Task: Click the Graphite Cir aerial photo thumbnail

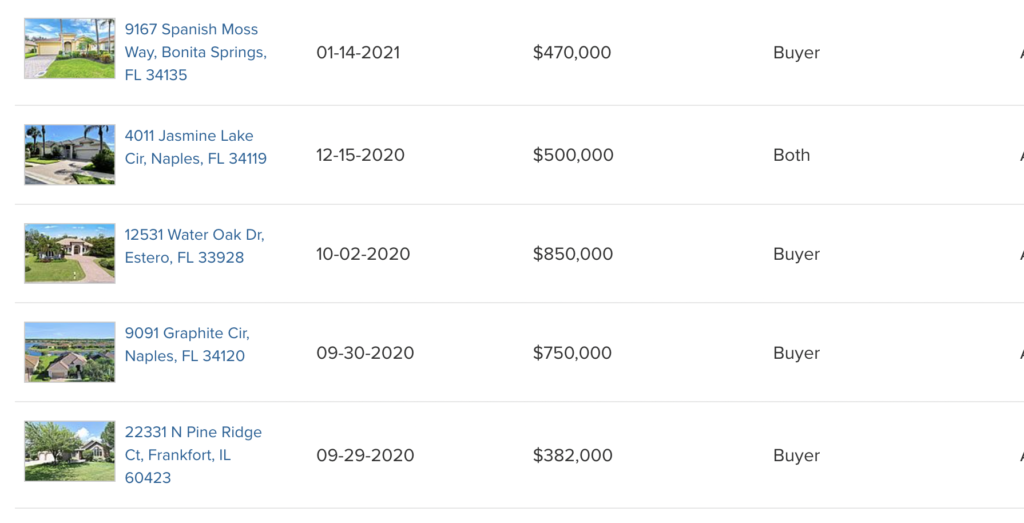Action: [x=69, y=352]
